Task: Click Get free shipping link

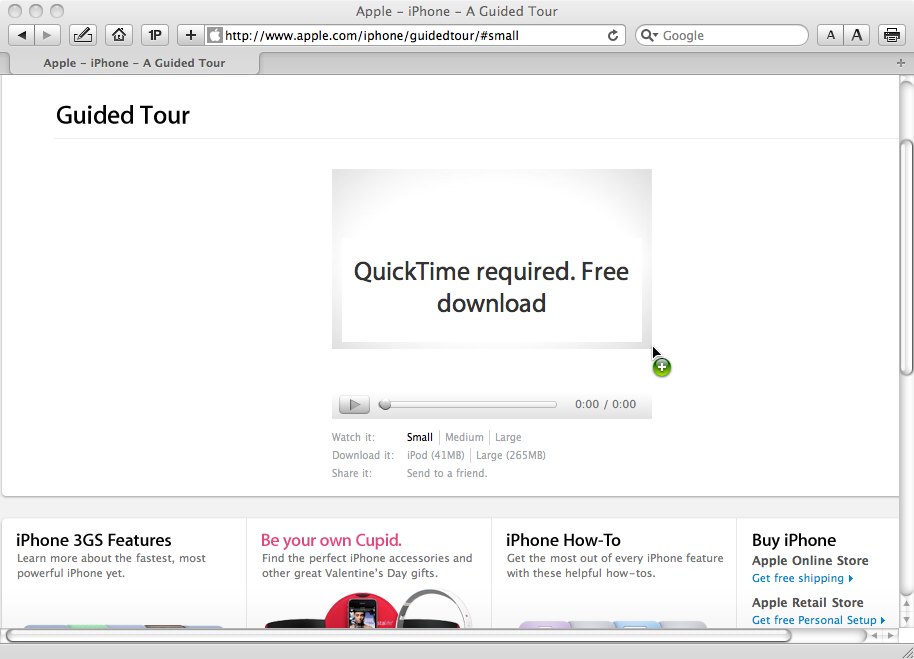Action: point(802,578)
